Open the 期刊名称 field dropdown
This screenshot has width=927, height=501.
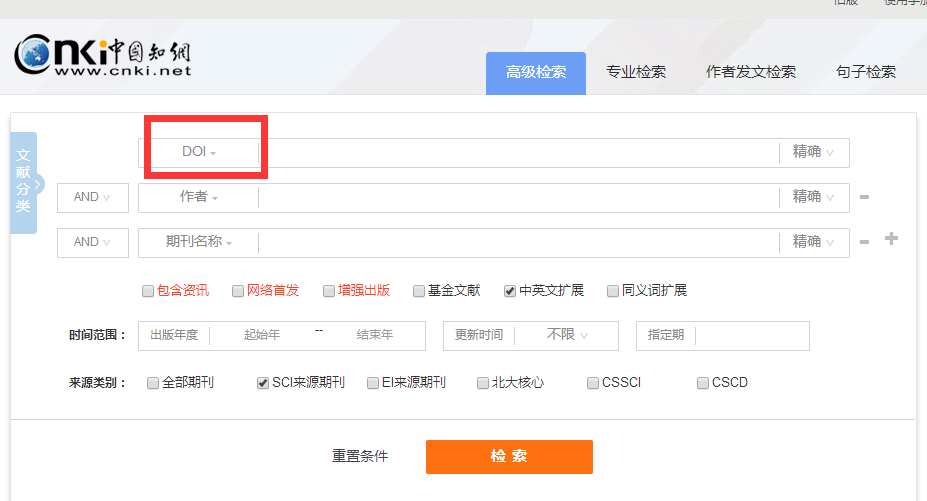(x=199, y=242)
